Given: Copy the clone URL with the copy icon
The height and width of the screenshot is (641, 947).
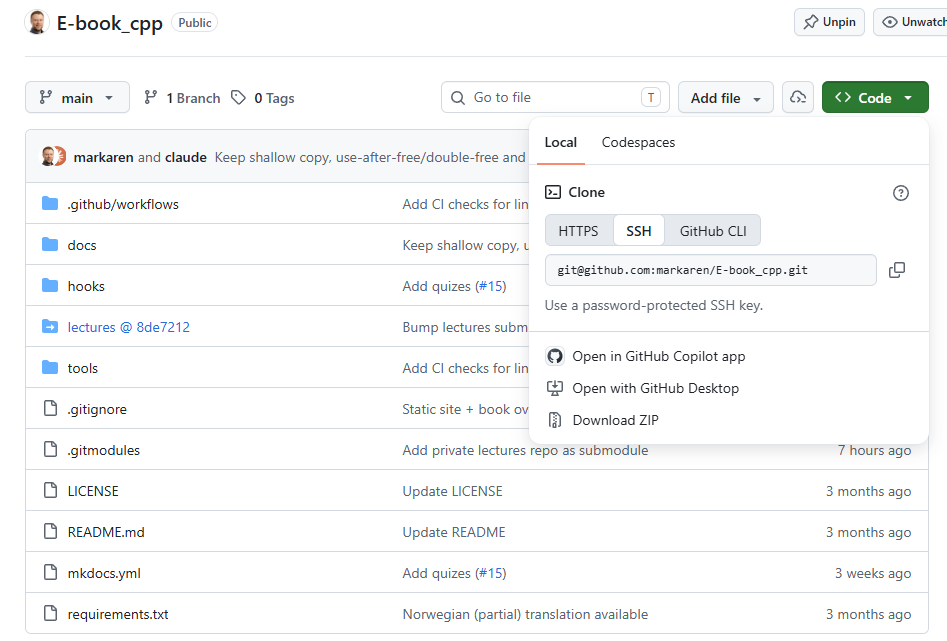Looking at the screenshot, I should pyautogui.click(x=897, y=270).
